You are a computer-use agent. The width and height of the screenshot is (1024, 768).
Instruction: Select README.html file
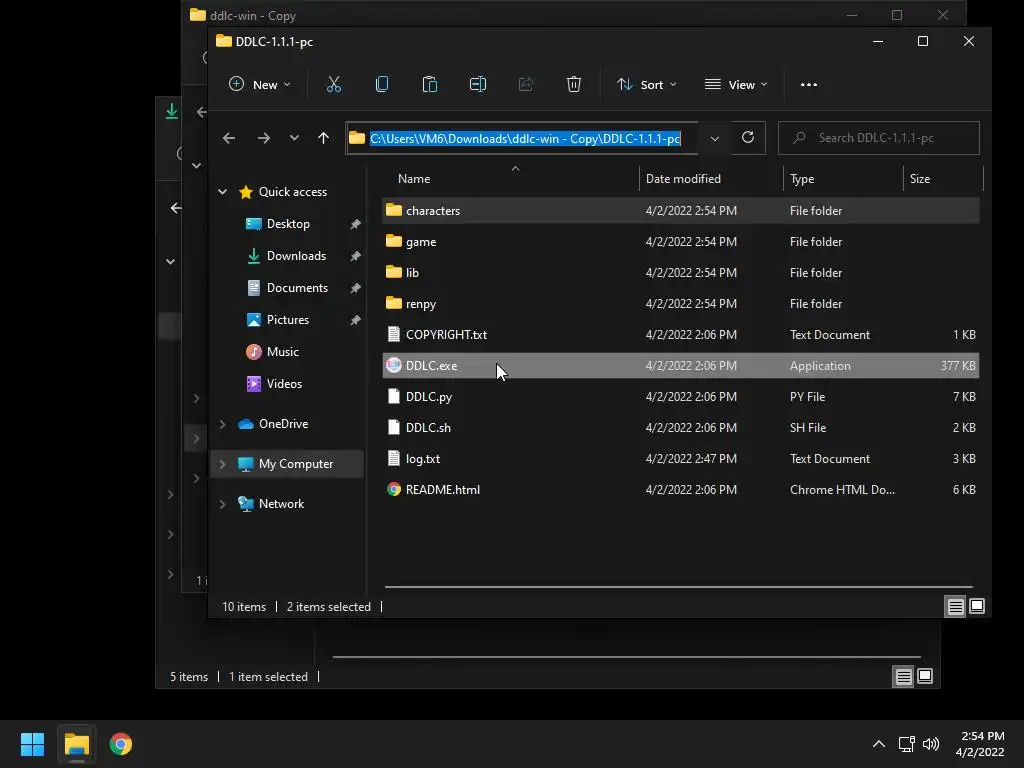coord(680,490)
